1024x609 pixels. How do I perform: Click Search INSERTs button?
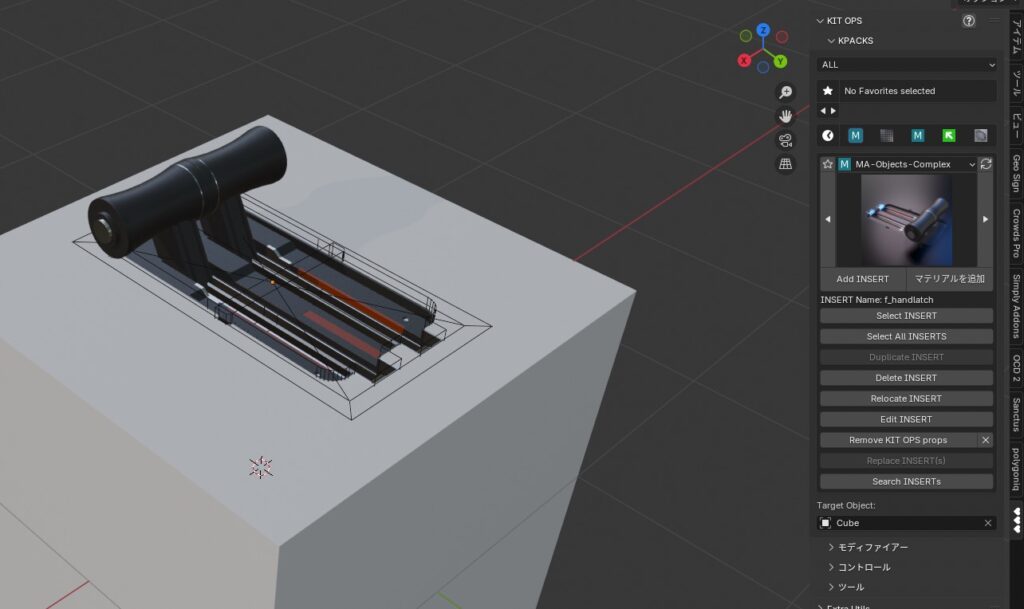click(906, 482)
